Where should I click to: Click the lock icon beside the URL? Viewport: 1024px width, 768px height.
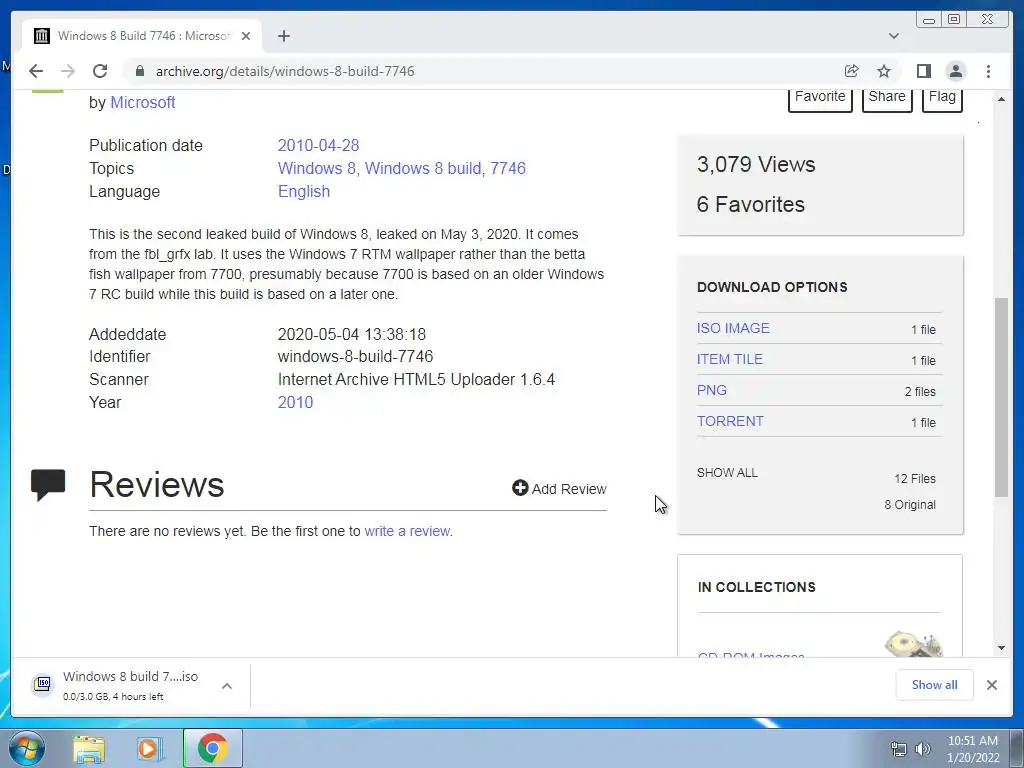click(140, 71)
